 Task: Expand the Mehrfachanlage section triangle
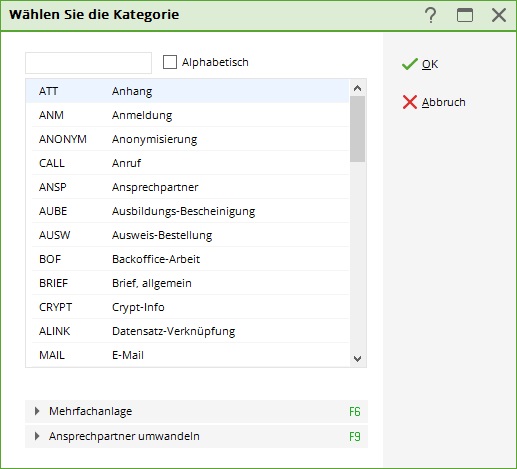point(37,411)
